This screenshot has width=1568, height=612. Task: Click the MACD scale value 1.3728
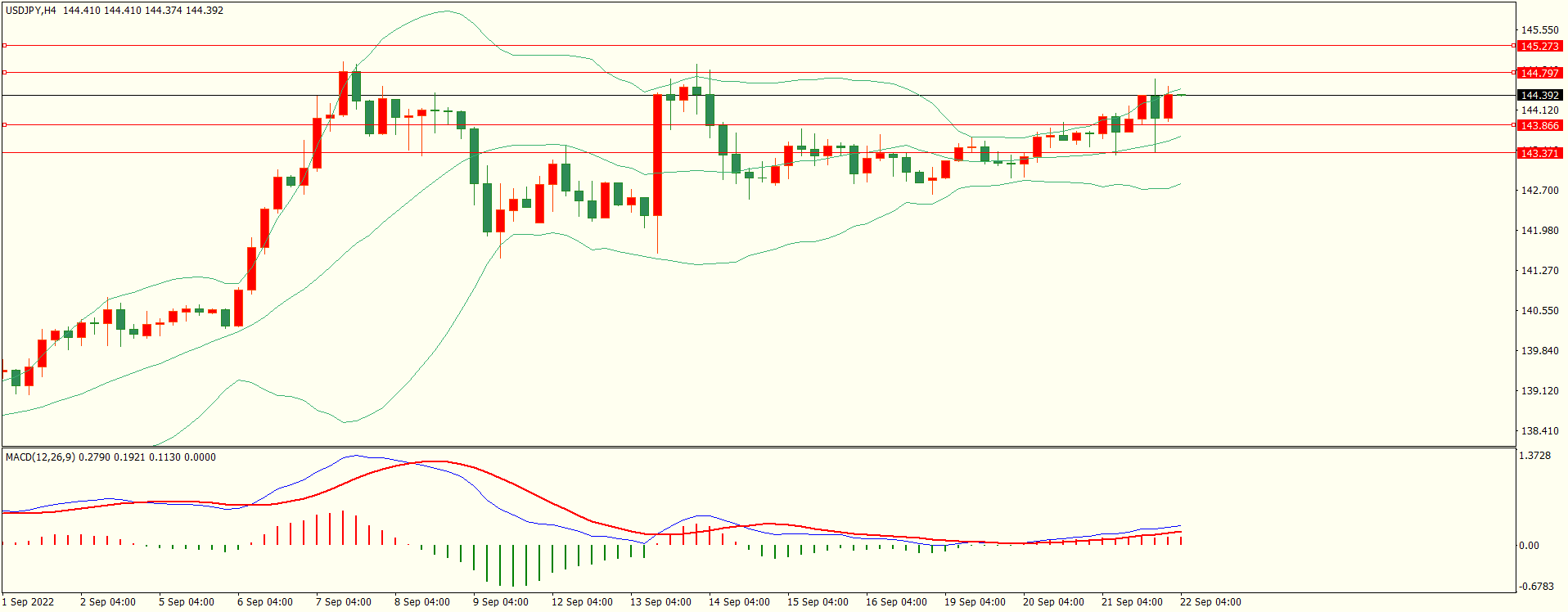(x=1534, y=456)
